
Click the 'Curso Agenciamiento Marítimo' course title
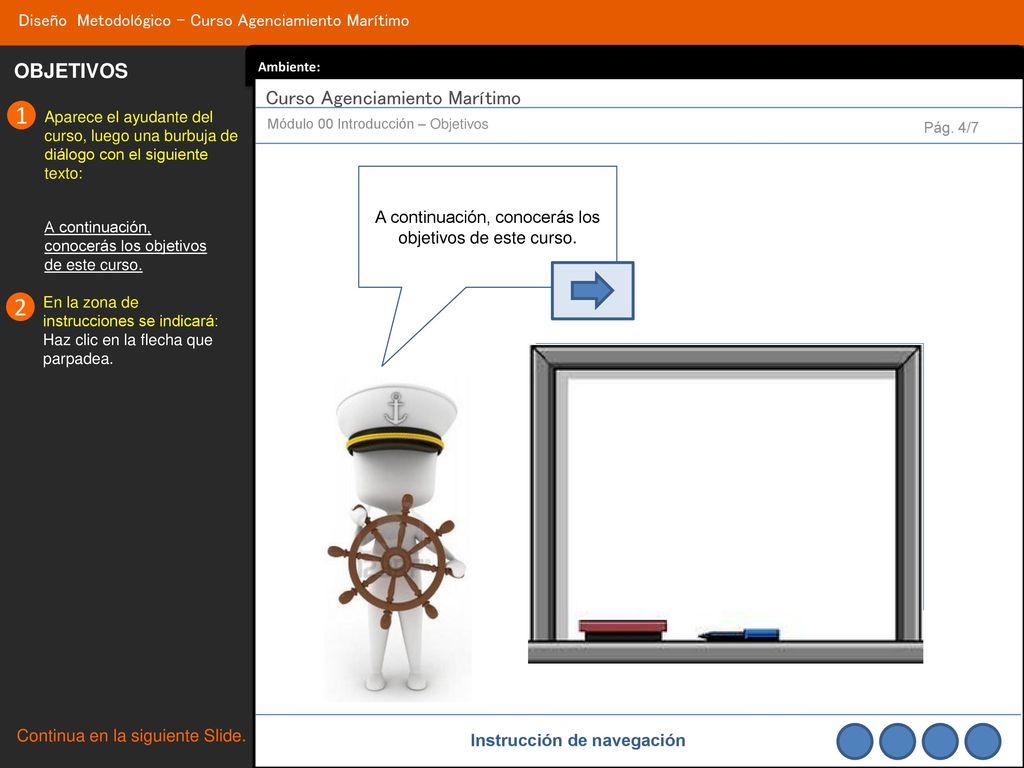pyautogui.click(x=393, y=98)
